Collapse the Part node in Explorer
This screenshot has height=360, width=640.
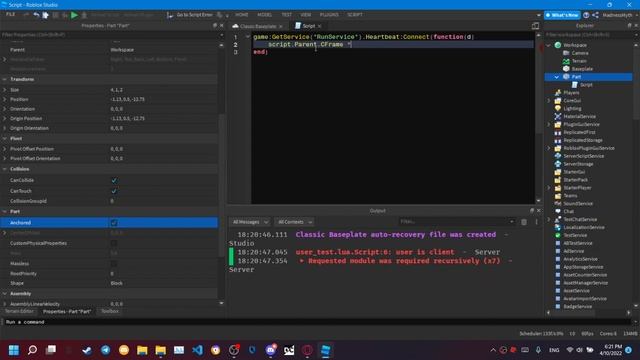tap(557, 77)
